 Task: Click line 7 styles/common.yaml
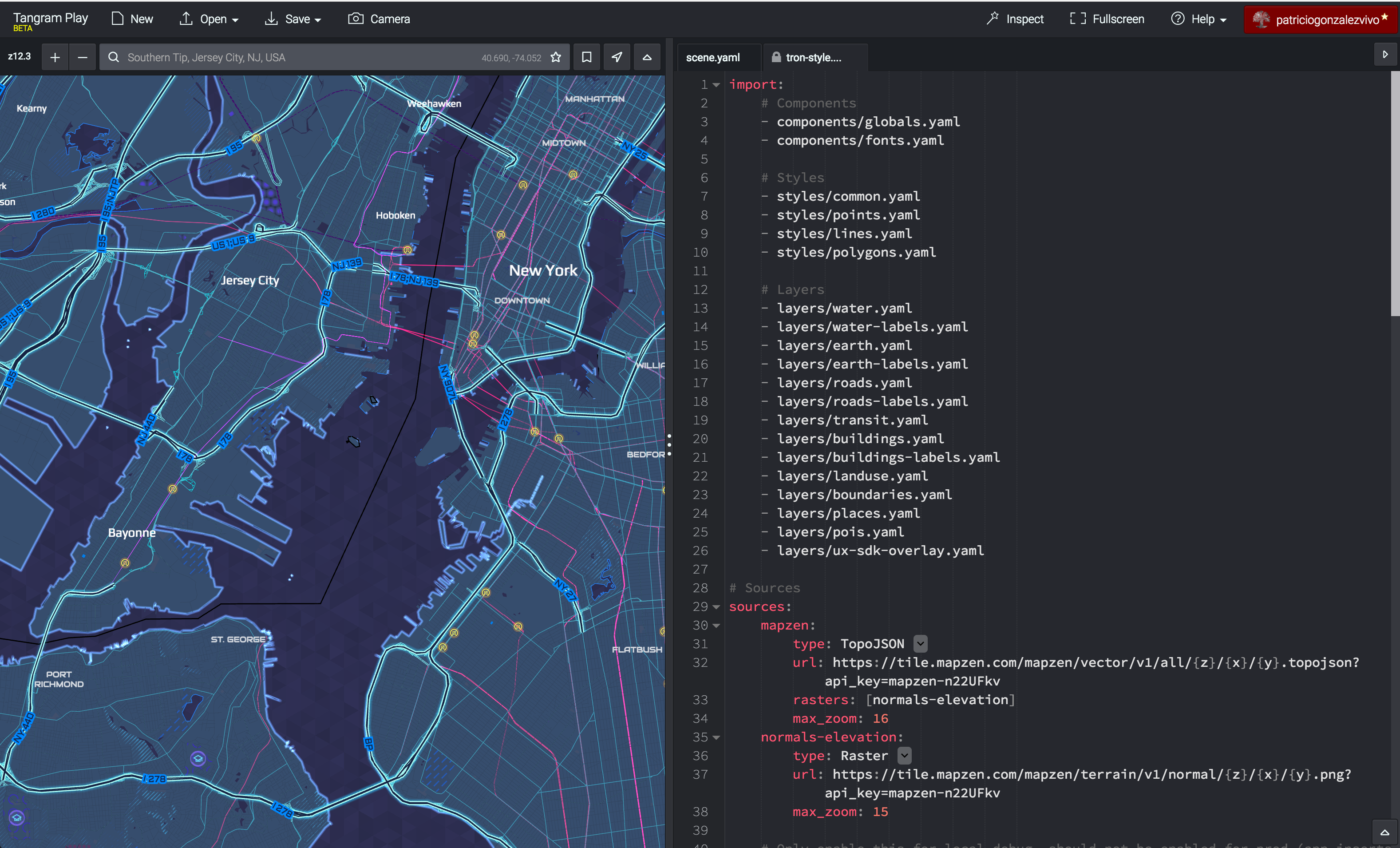[x=848, y=196]
